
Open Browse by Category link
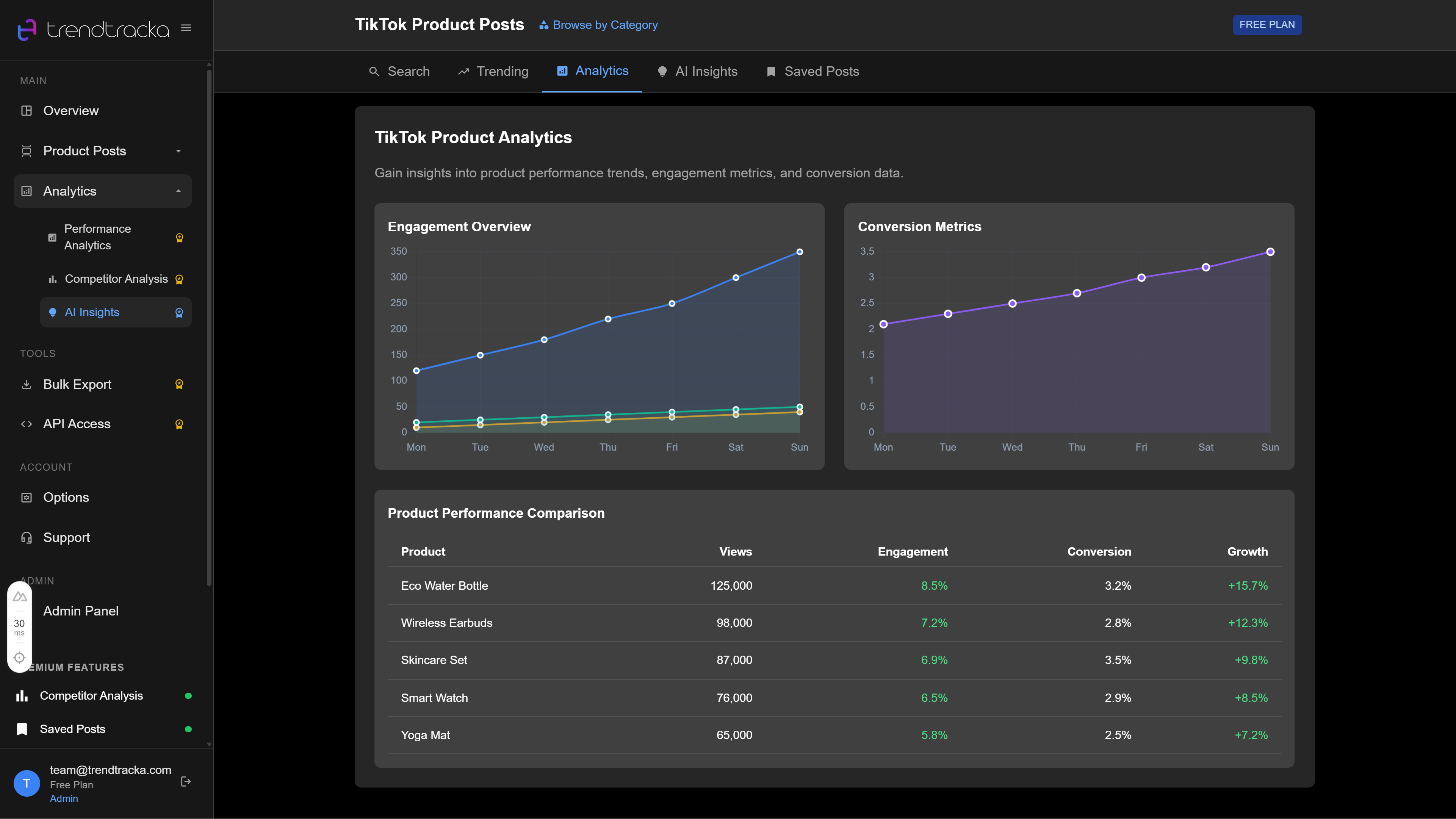click(x=598, y=25)
